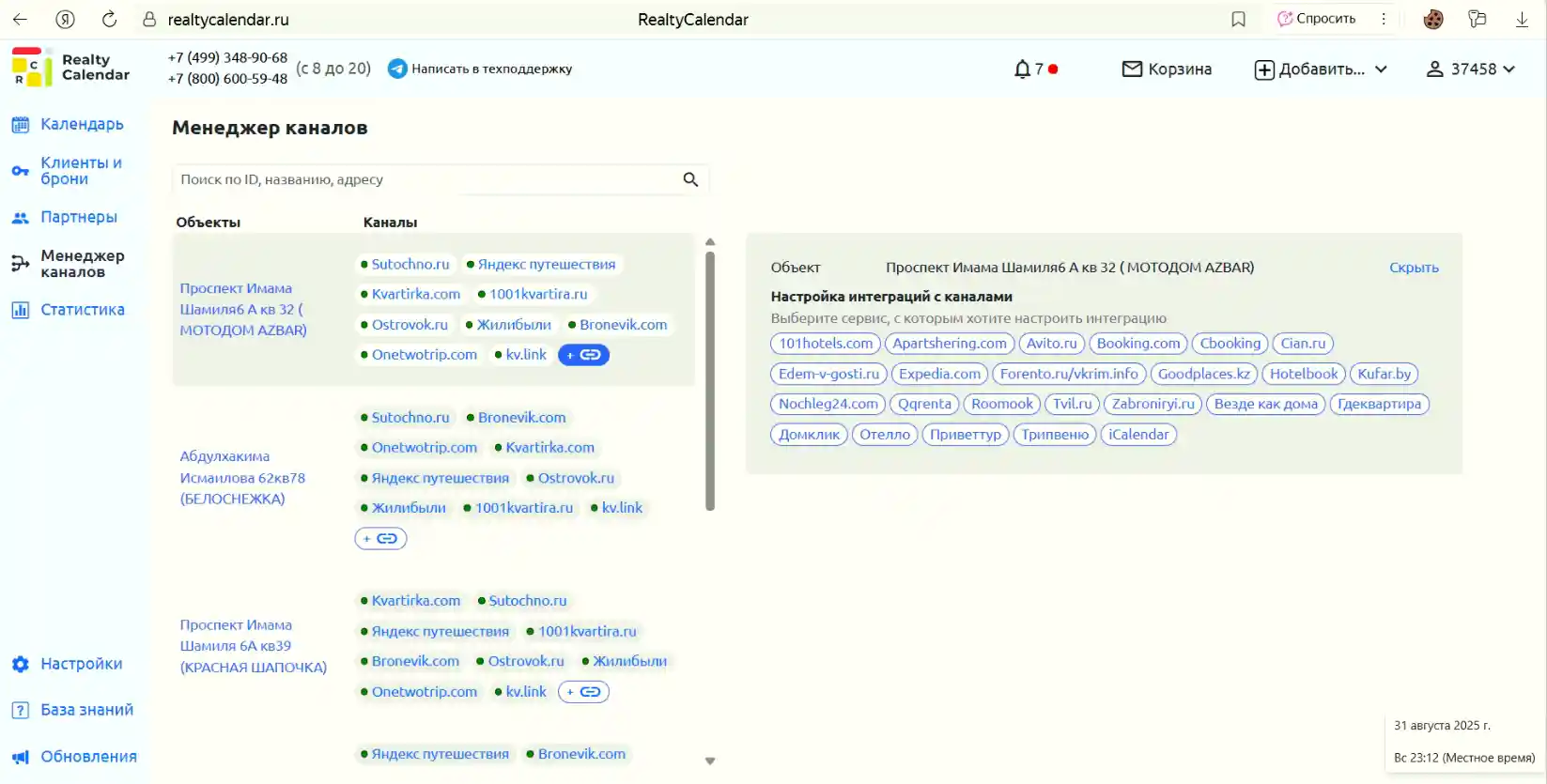Open the browser three-dot menu
The width and height of the screenshot is (1547, 784).
pos(1384,19)
